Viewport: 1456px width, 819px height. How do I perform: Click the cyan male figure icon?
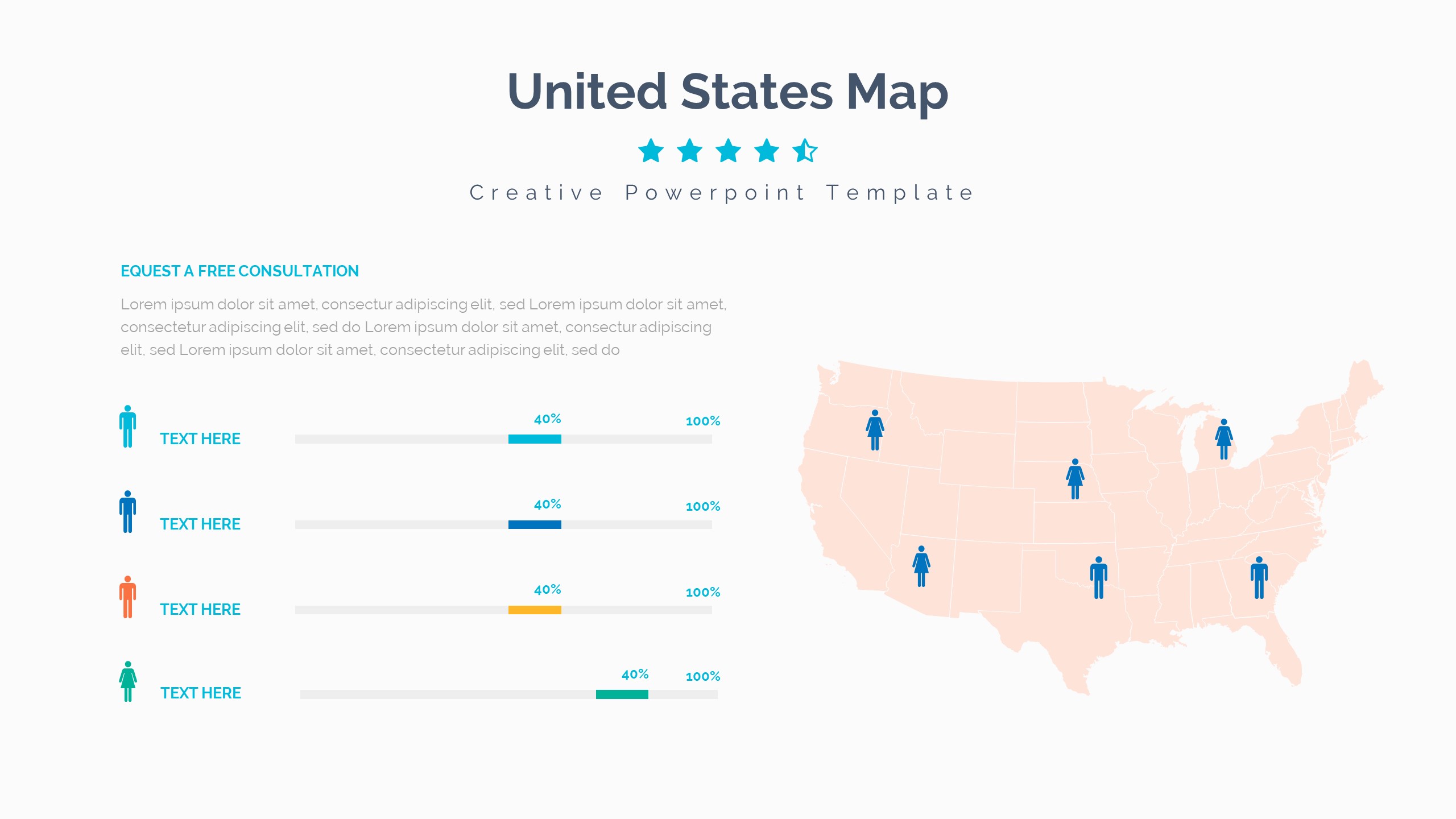127,427
